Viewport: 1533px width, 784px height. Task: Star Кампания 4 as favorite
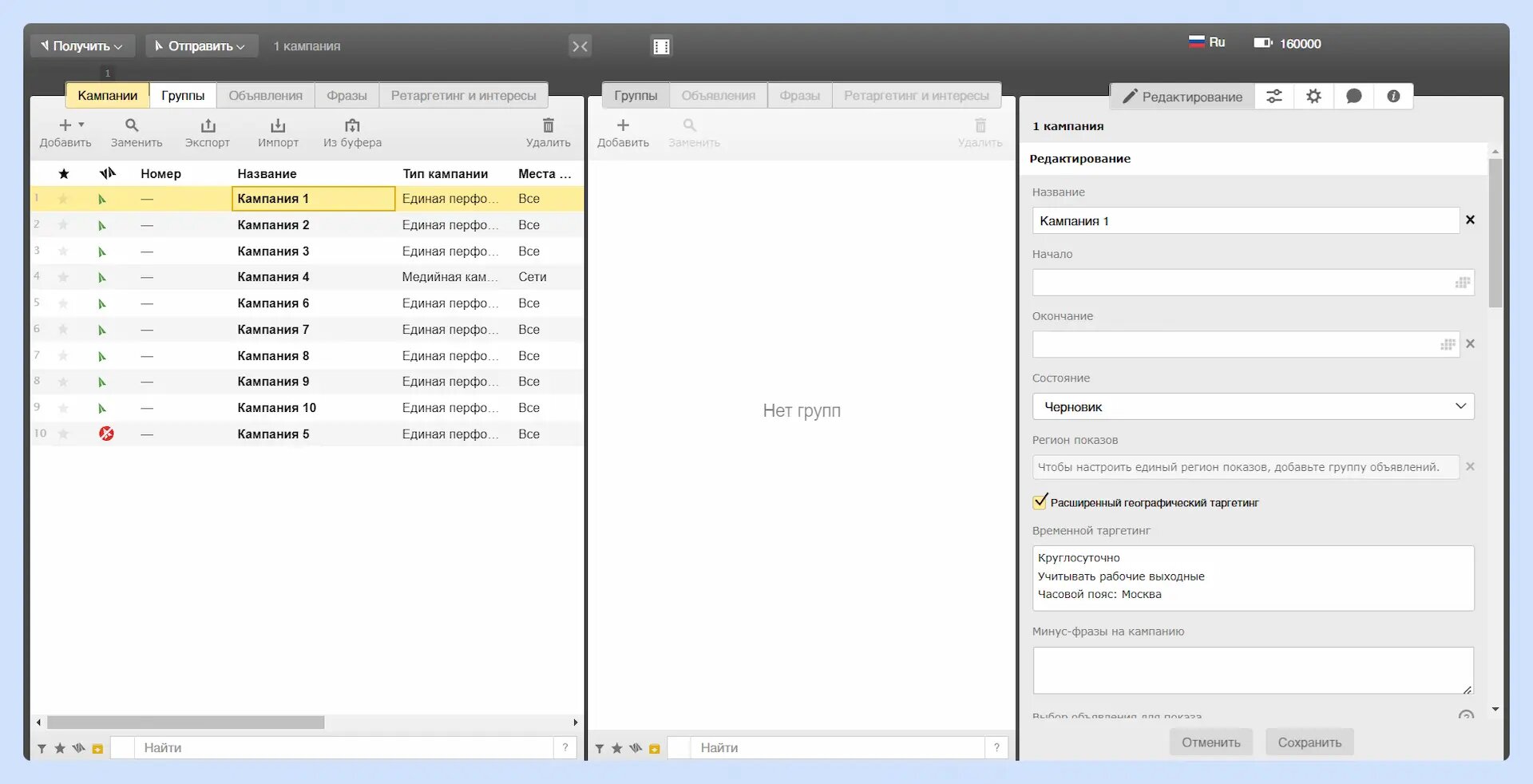coord(63,277)
